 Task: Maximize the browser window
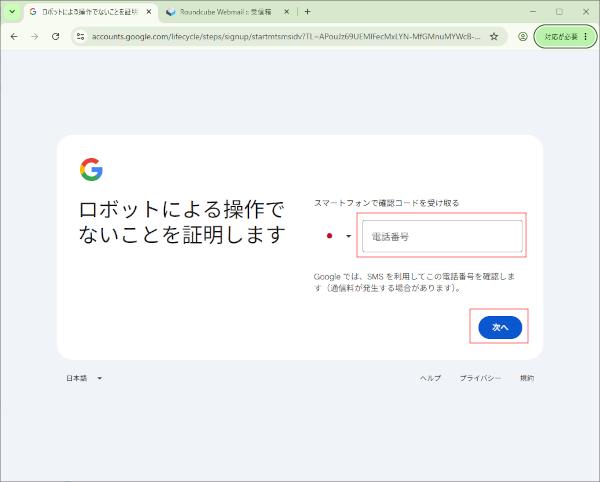tap(559, 12)
